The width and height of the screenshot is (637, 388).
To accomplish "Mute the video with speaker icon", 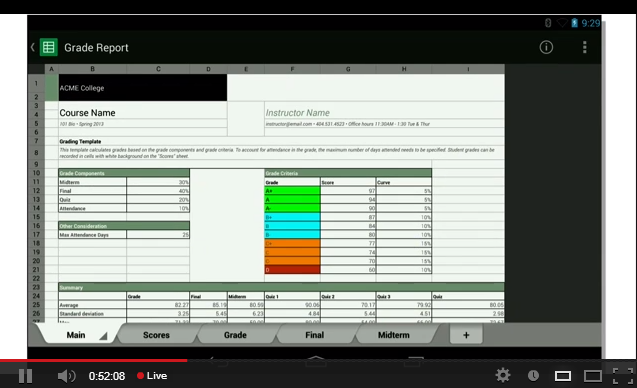I will click(66, 376).
